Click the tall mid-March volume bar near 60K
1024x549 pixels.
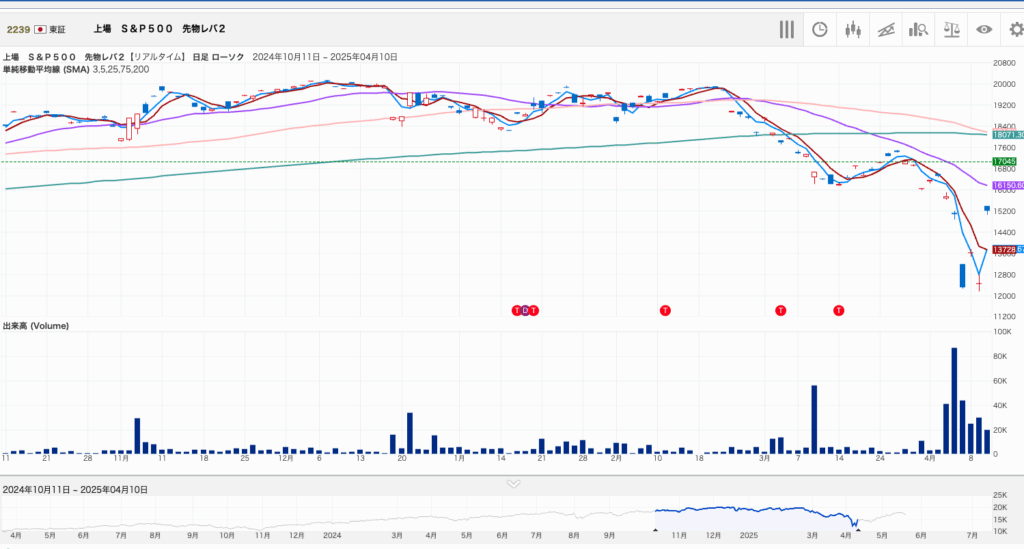pyautogui.click(x=814, y=420)
